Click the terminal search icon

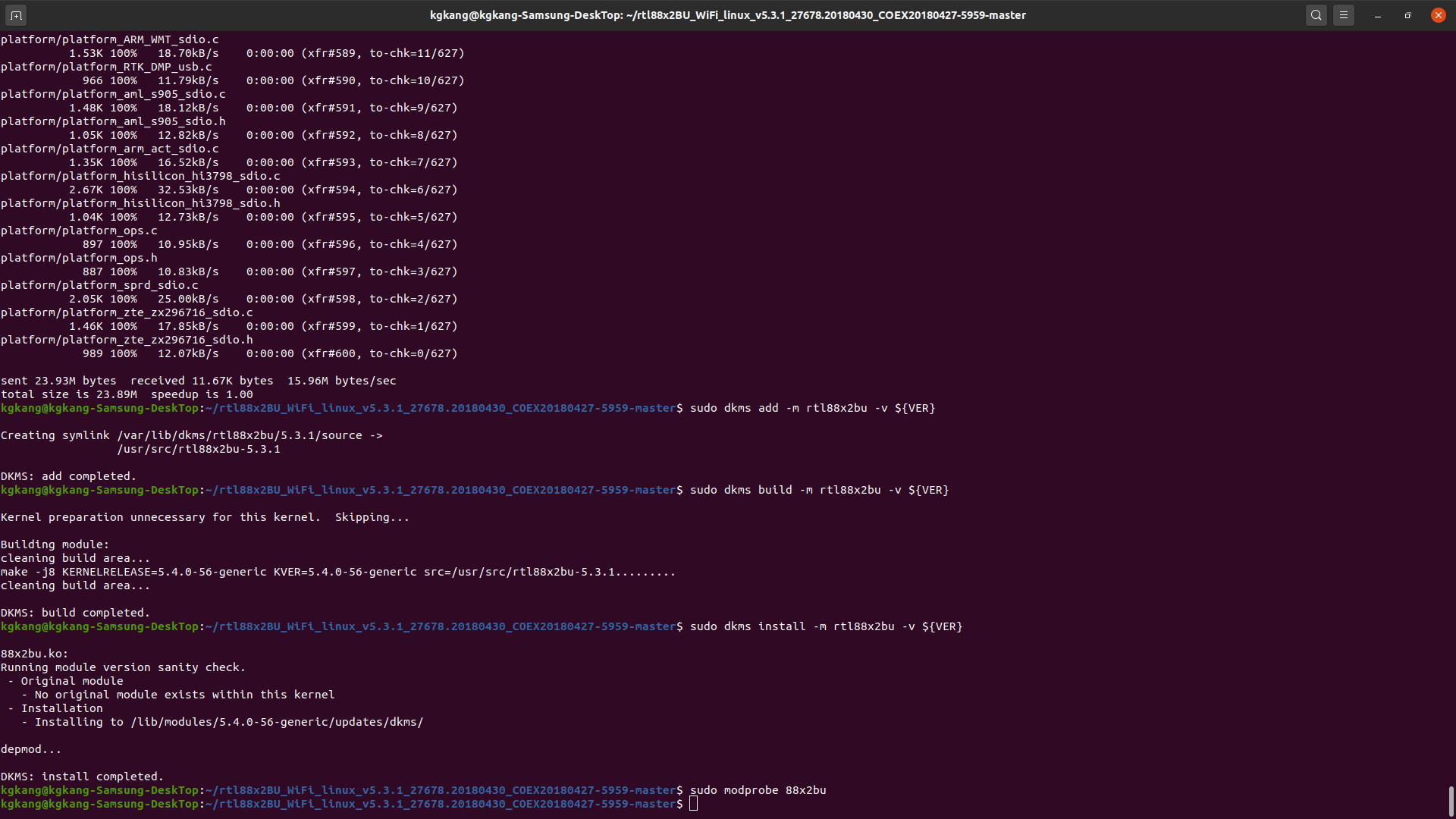click(x=1316, y=15)
